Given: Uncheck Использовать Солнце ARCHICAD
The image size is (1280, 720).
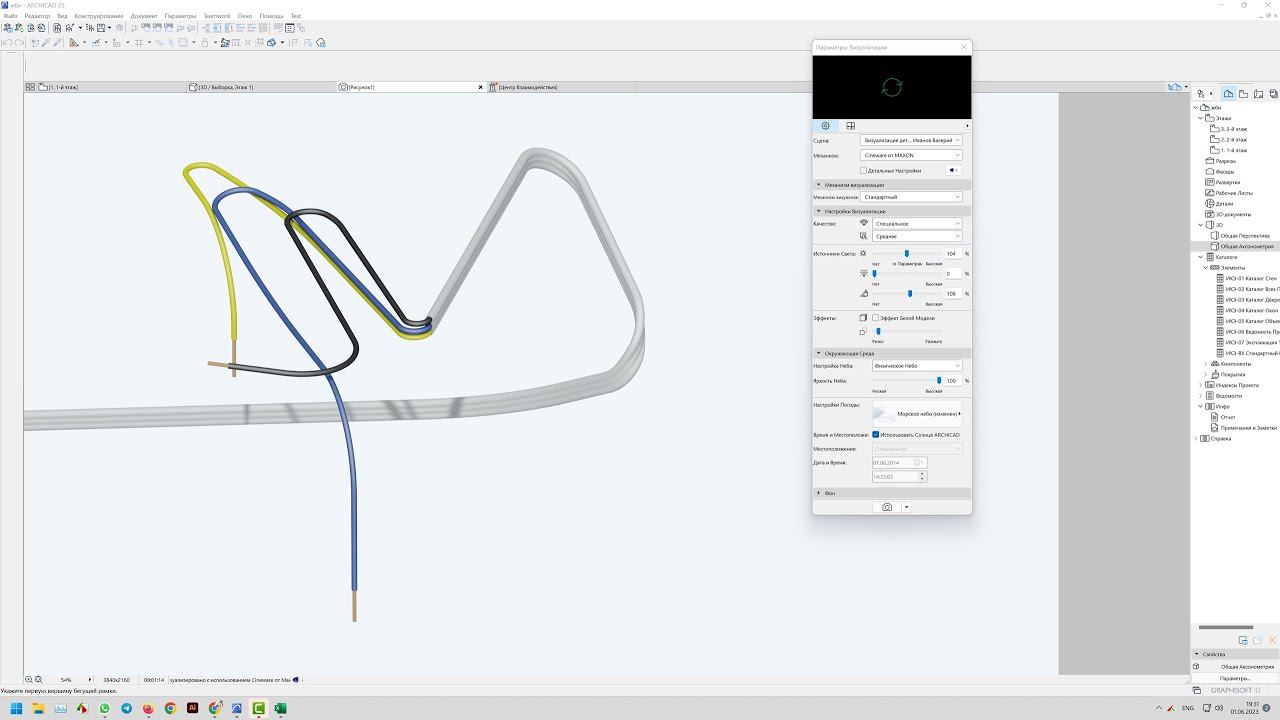Looking at the screenshot, I should coord(876,435).
